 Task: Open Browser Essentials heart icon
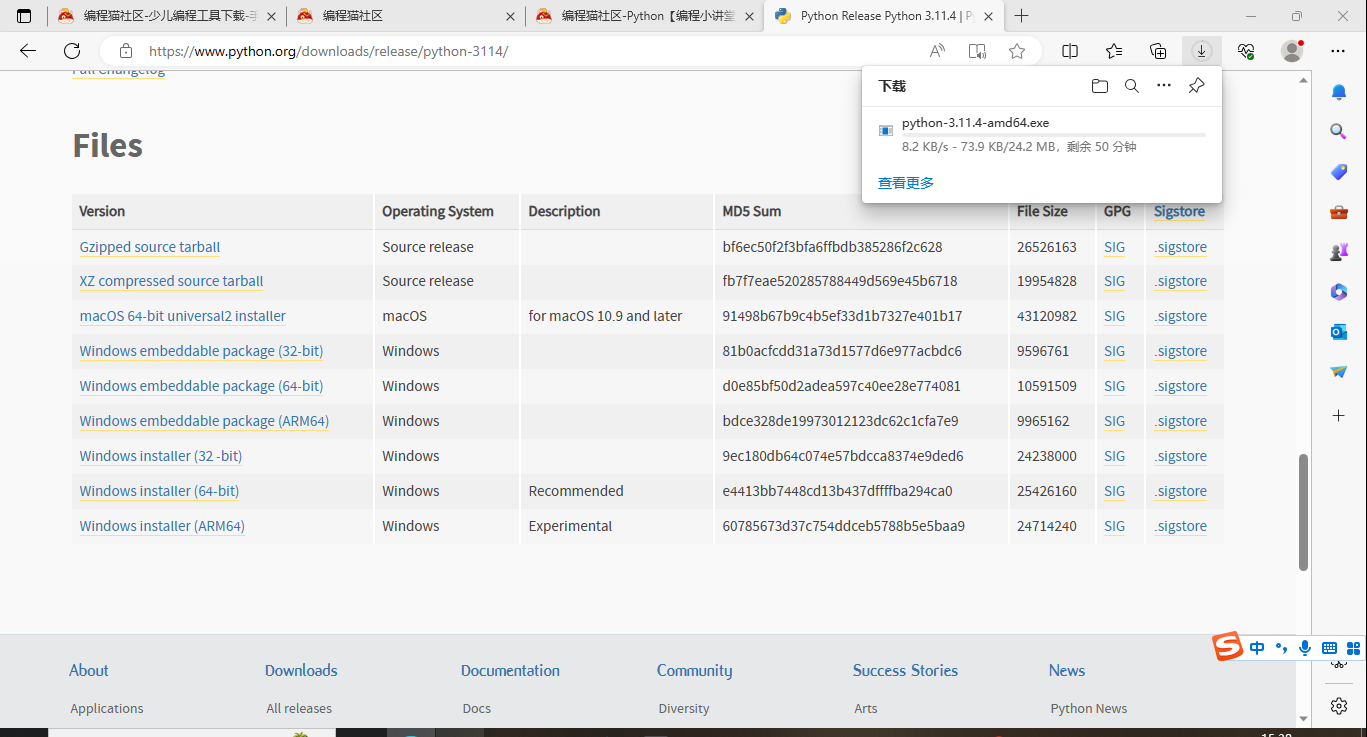1246,51
